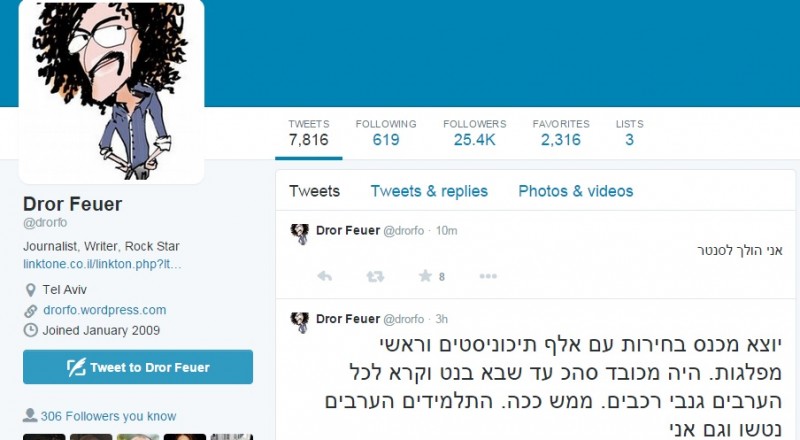
Task: Select the Tweets timeline tab
Action: click(314, 191)
